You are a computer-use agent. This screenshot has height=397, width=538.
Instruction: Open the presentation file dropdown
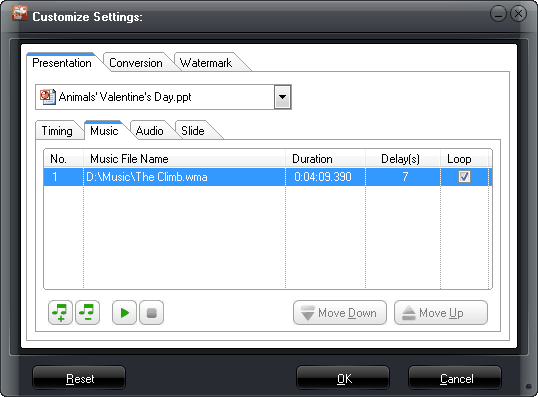point(282,97)
